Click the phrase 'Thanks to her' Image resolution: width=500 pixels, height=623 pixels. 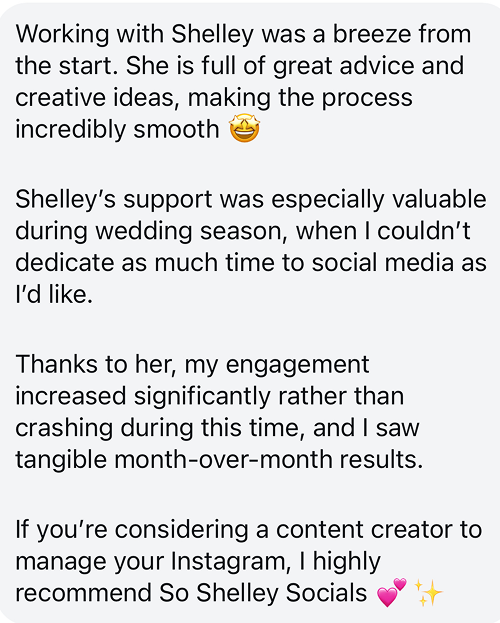[x=96, y=364]
